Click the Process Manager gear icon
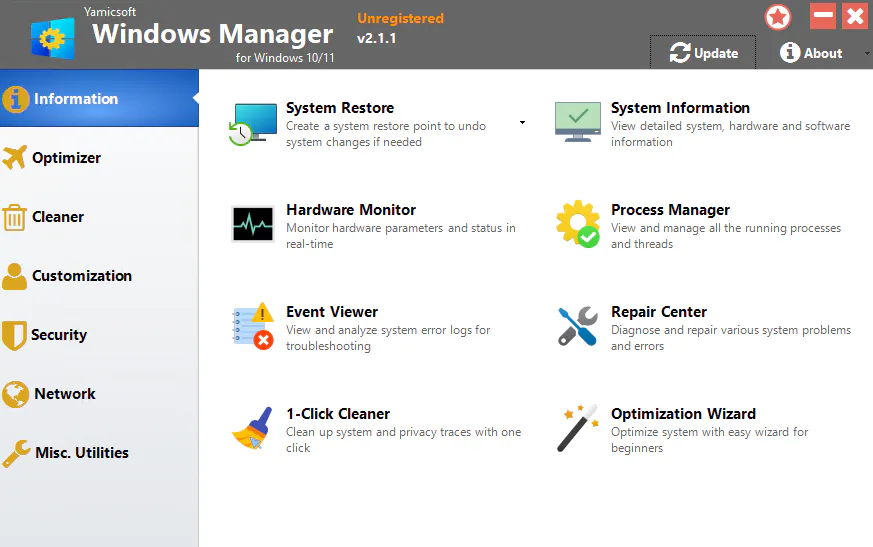 click(x=578, y=224)
